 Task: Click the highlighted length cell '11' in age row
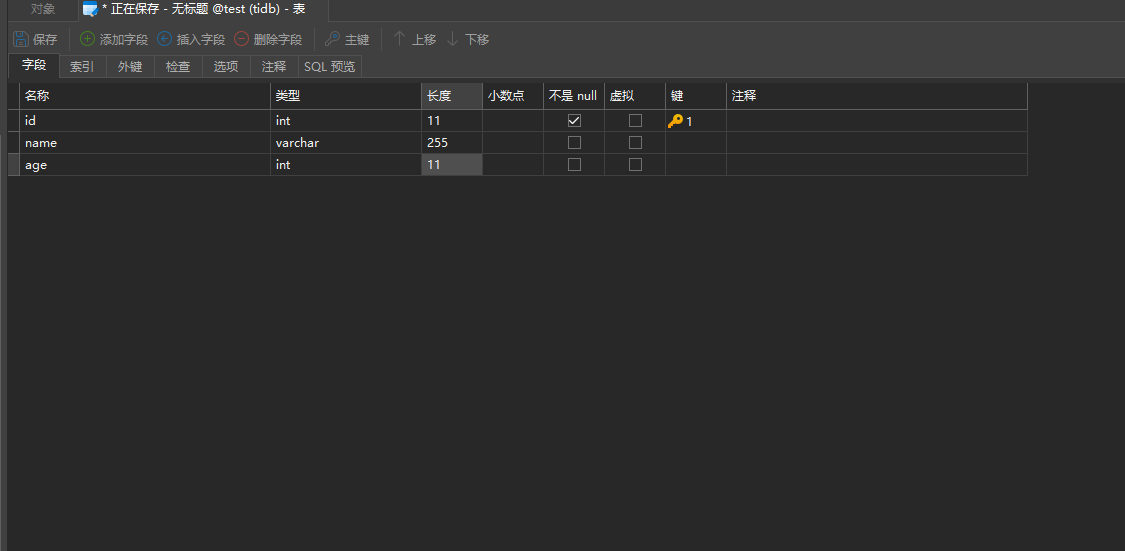pos(452,164)
